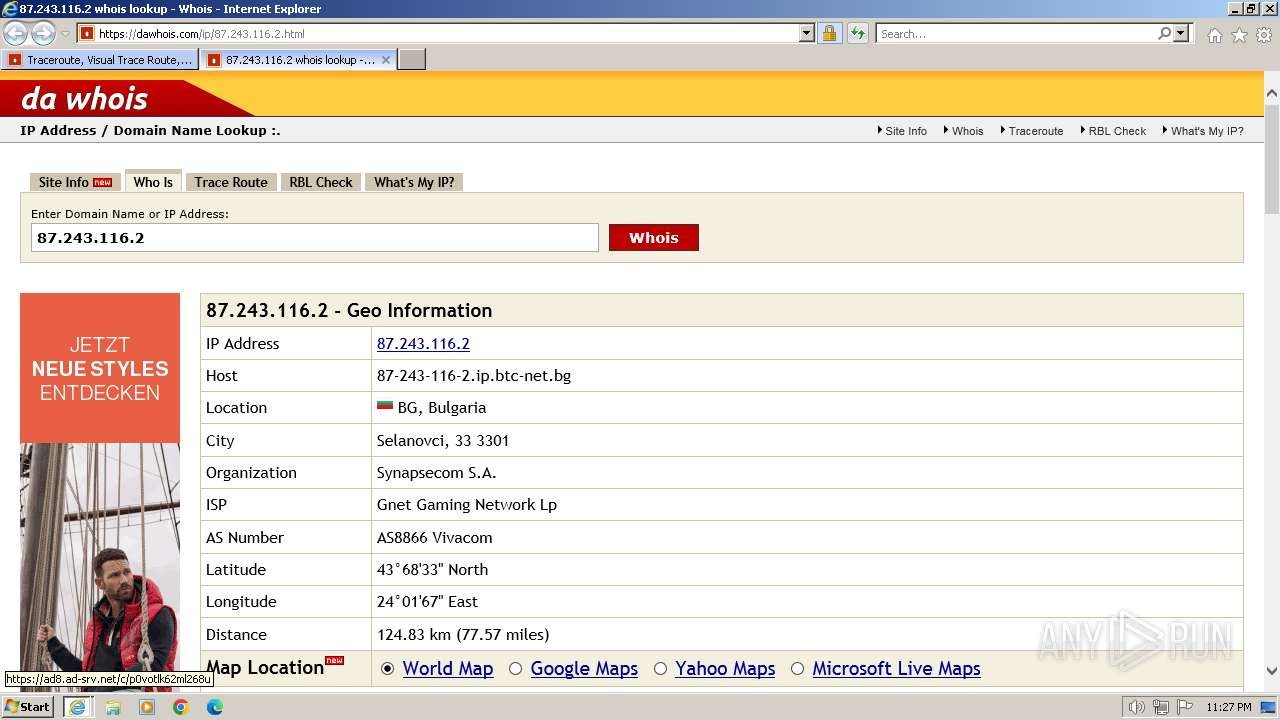Open the Google Maps link
1280x720 pixels.
(584, 668)
